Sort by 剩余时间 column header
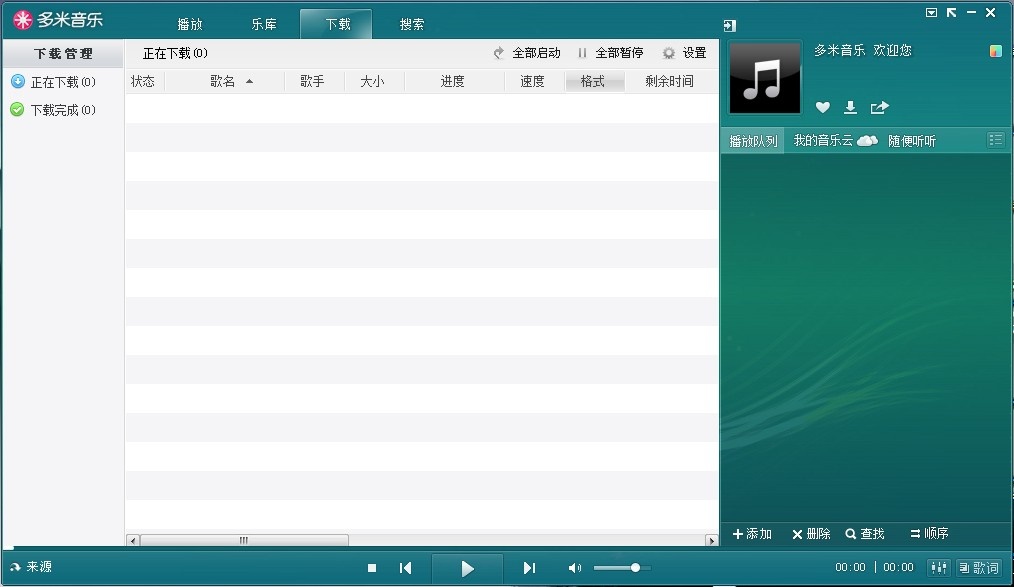This screenshot has height=587, width=1014. pyautogui.click(x=670, y=81)
